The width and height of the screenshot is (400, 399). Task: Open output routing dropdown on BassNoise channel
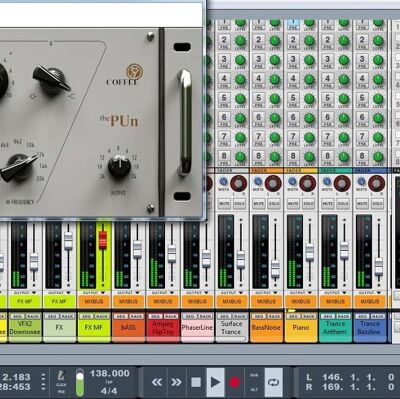[275, 292]
